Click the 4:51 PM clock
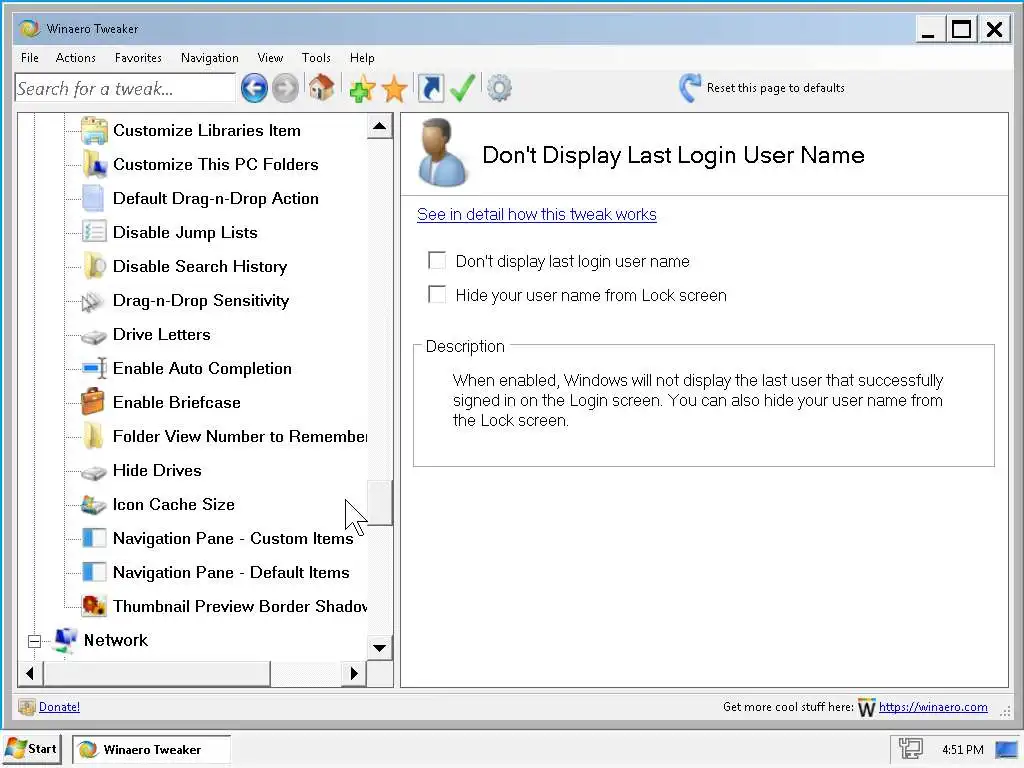The height and width of the screenshot is (768, 1024). [x=963, y=750]
